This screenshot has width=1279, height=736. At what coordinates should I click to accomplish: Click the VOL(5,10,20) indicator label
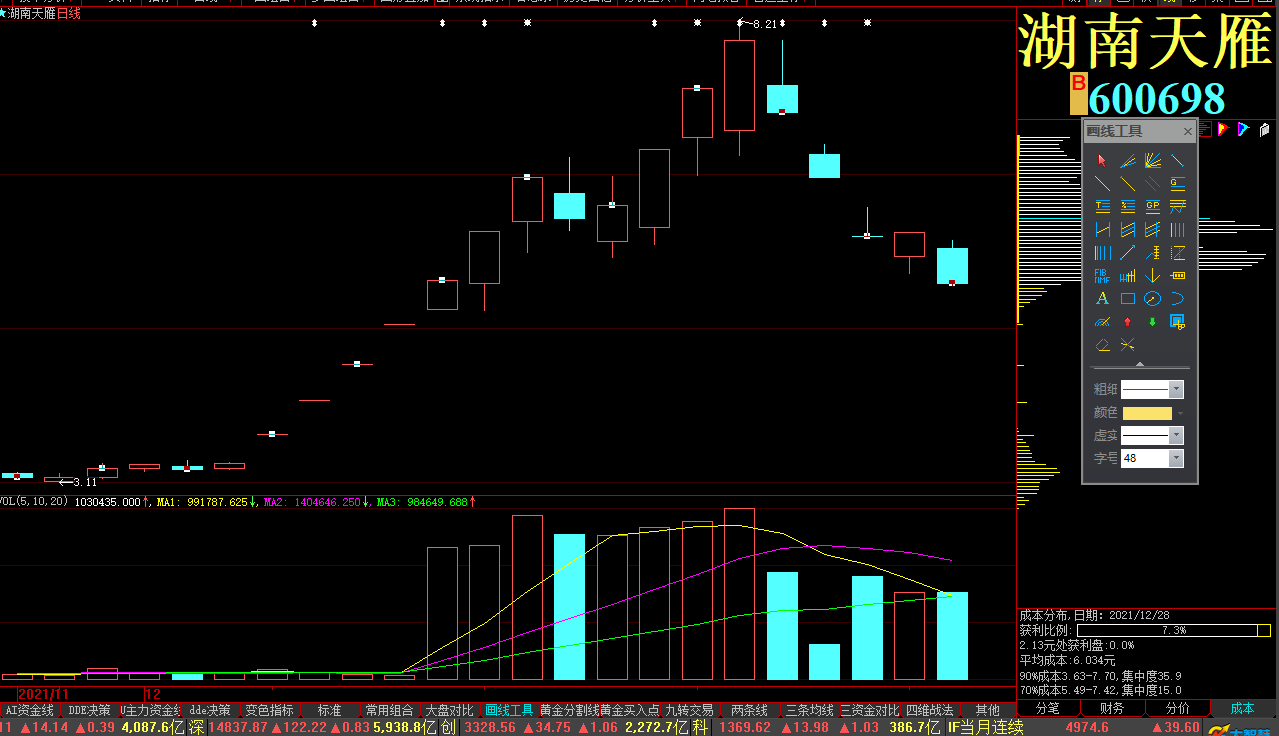pos(35,502)
